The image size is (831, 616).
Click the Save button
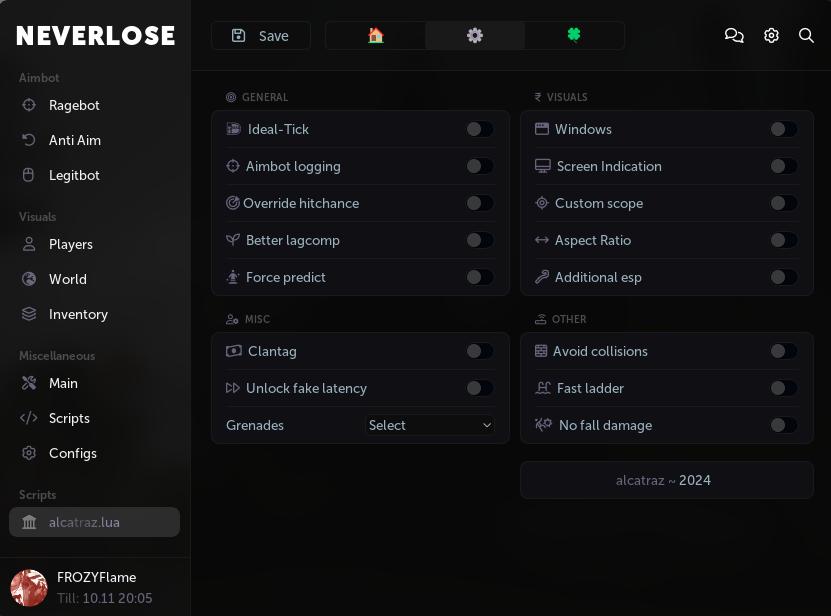260,35
